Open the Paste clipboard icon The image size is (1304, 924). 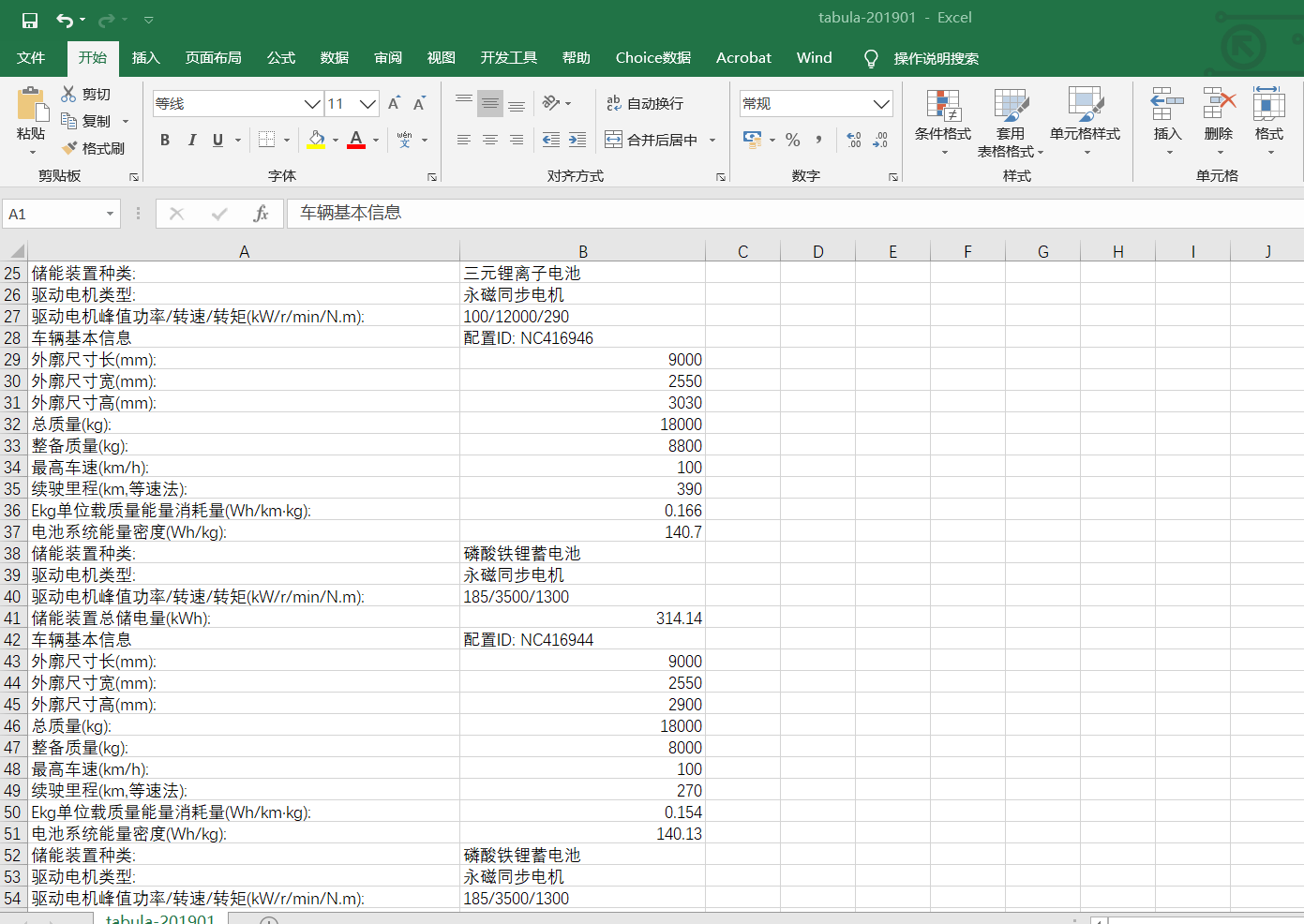click(x=31, y=104)
